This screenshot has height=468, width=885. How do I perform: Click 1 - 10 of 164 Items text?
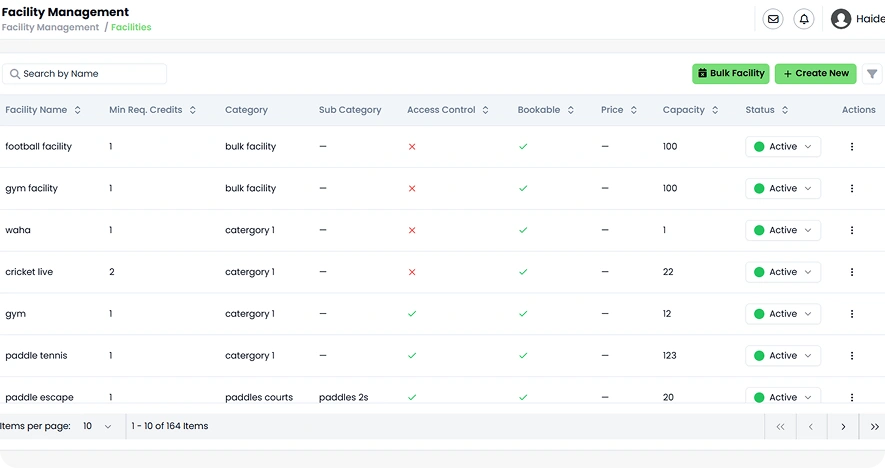(170, 426)
